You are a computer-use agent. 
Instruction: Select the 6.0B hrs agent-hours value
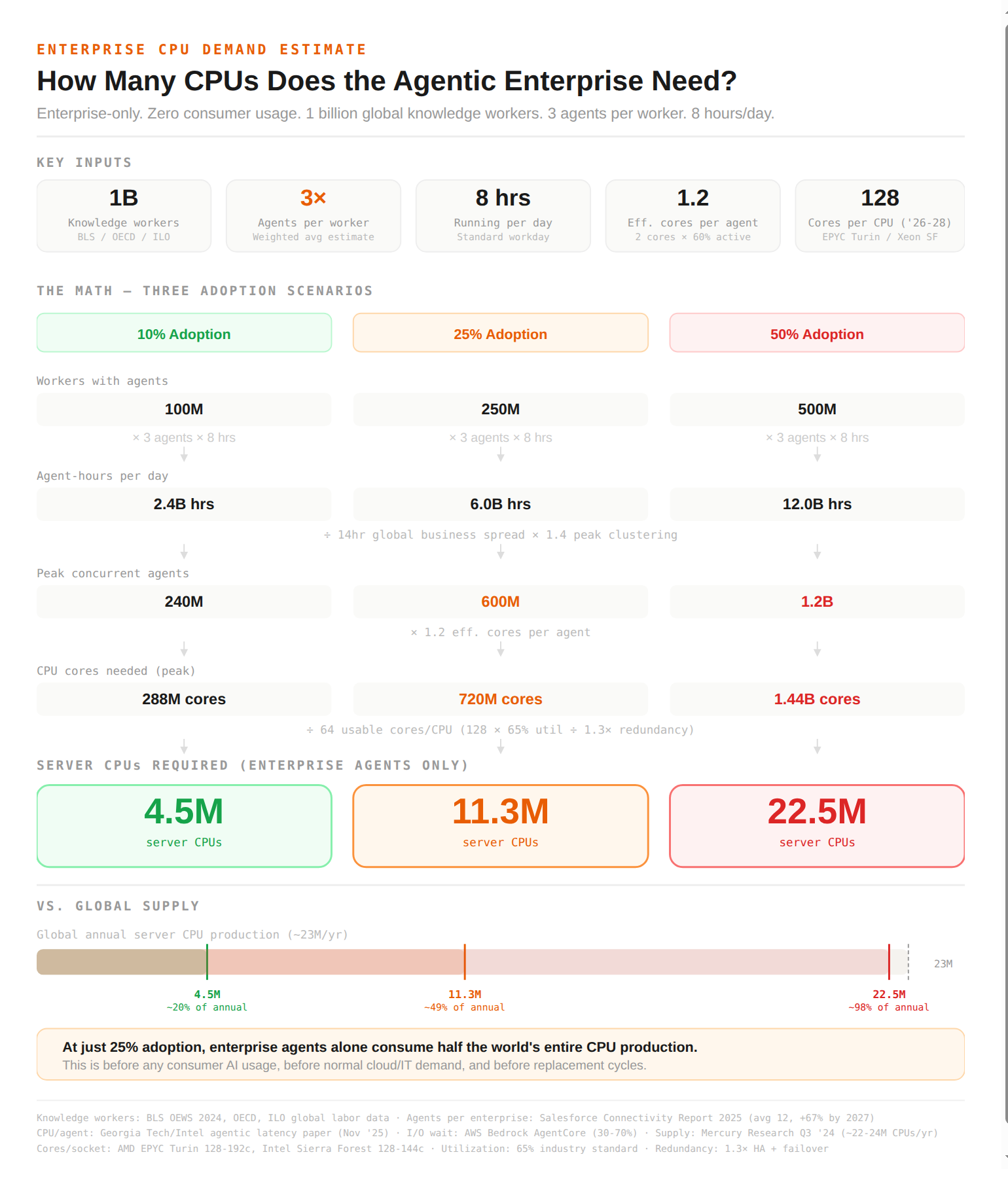[x=501, y=505]
